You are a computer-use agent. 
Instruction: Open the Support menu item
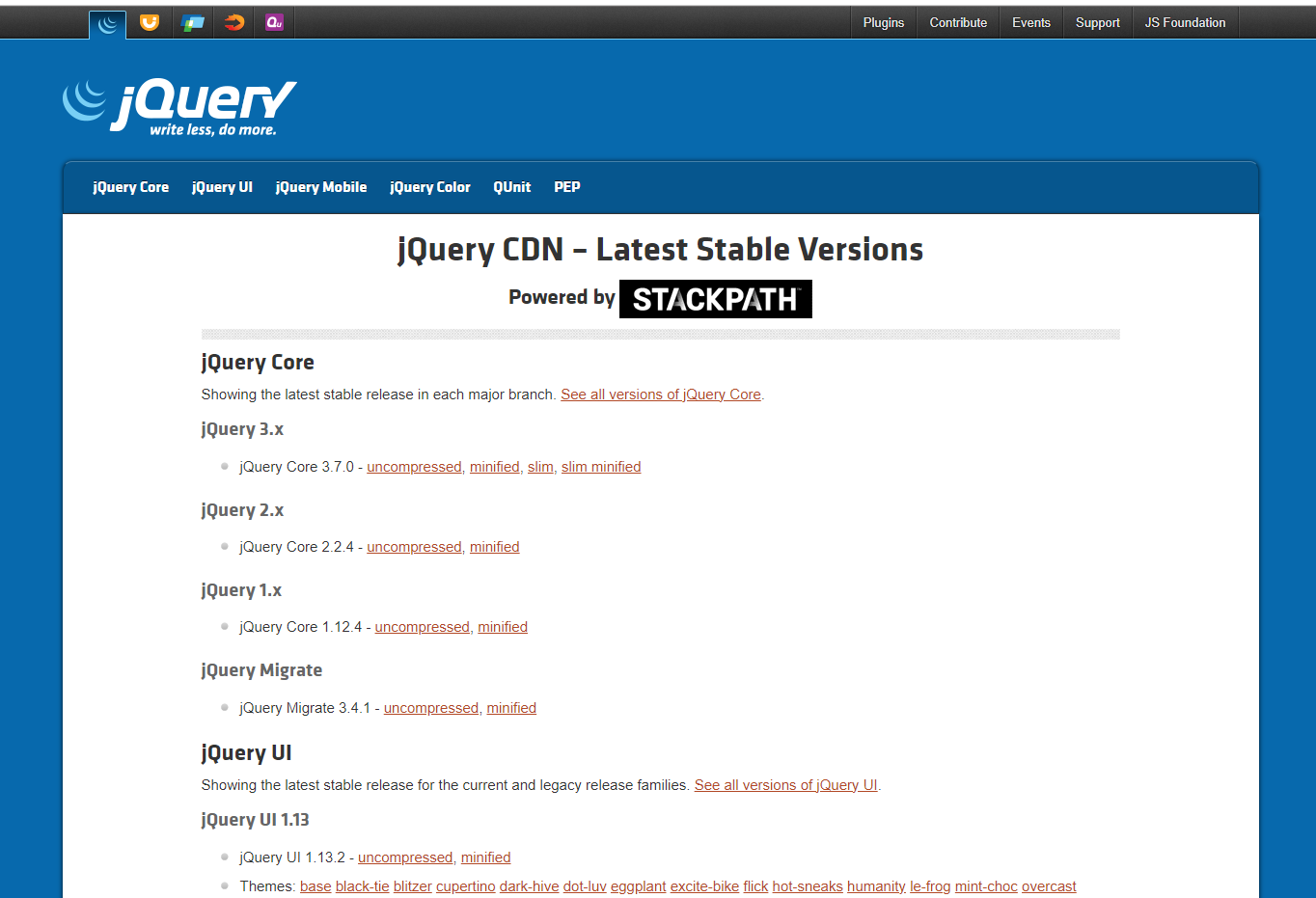click(1098, 22)
